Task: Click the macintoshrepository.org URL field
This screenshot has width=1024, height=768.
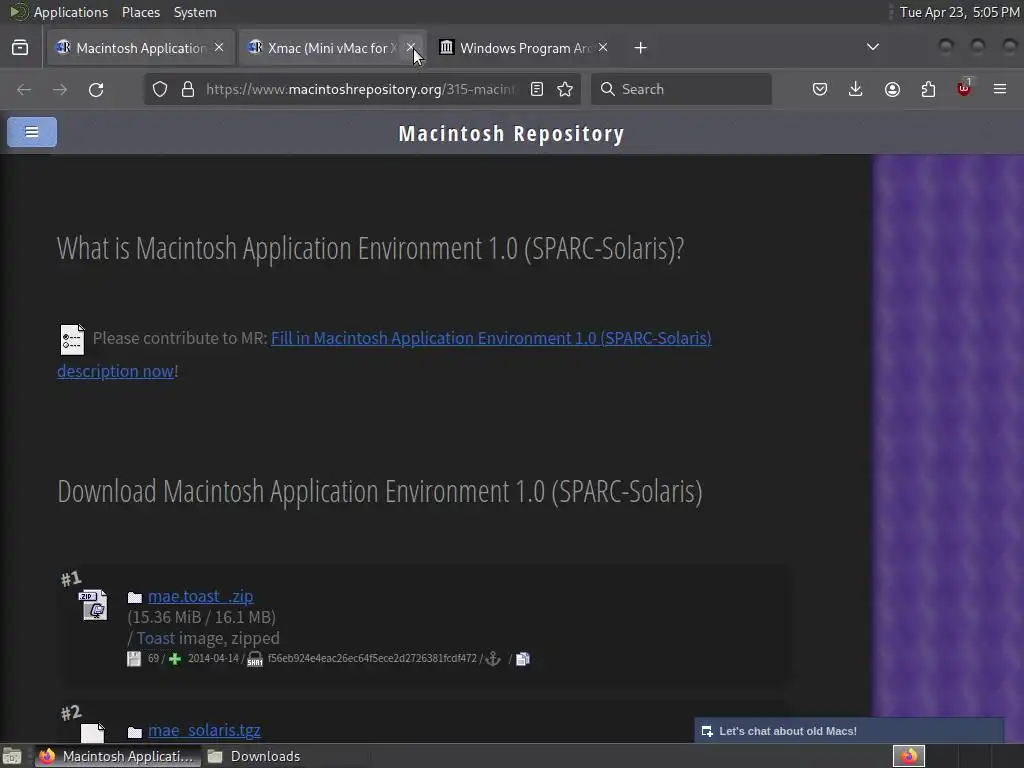Action: click(x=360, y=89)
